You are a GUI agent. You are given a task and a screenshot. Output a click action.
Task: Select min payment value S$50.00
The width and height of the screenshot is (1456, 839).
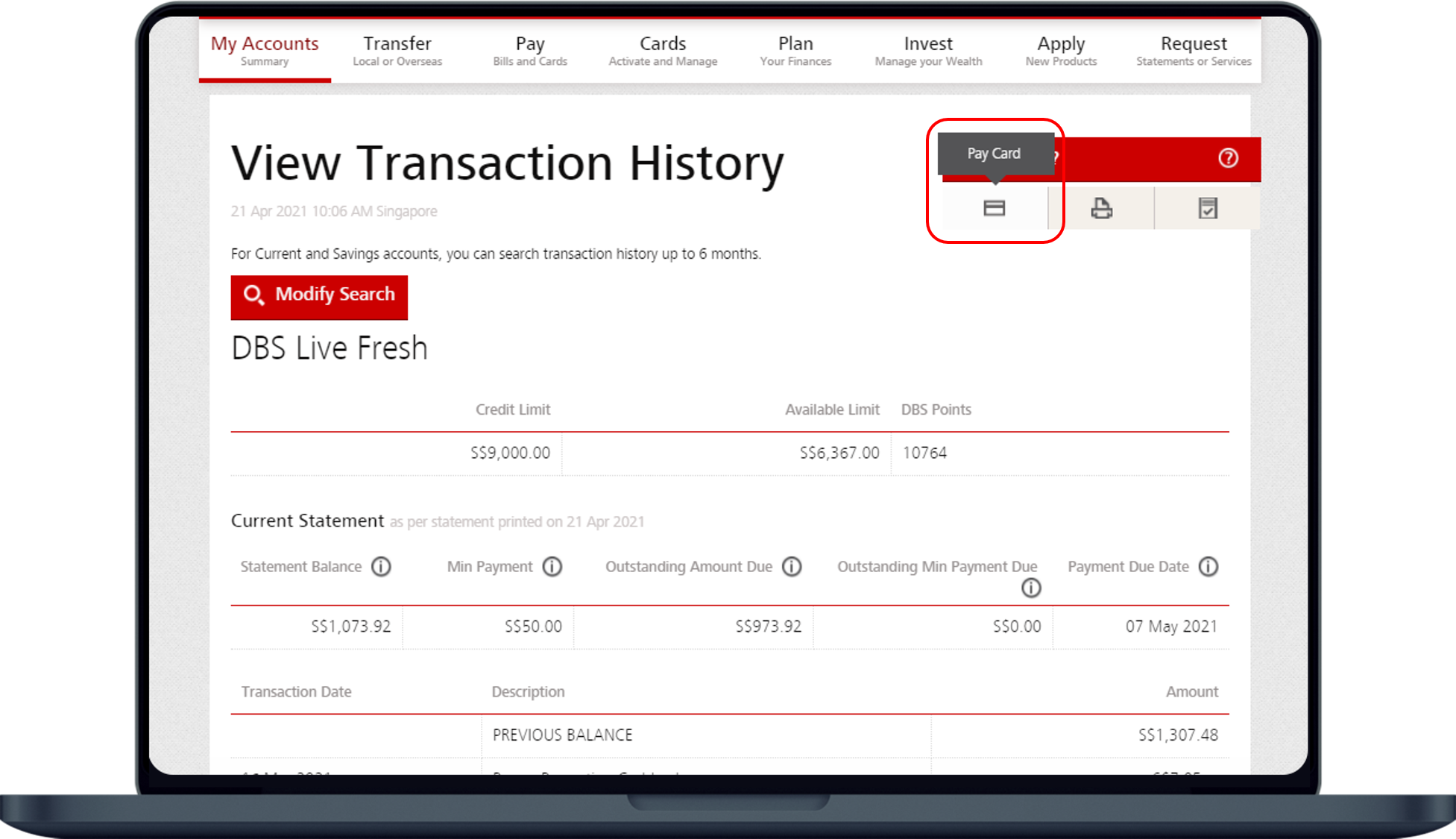point(533,626)
